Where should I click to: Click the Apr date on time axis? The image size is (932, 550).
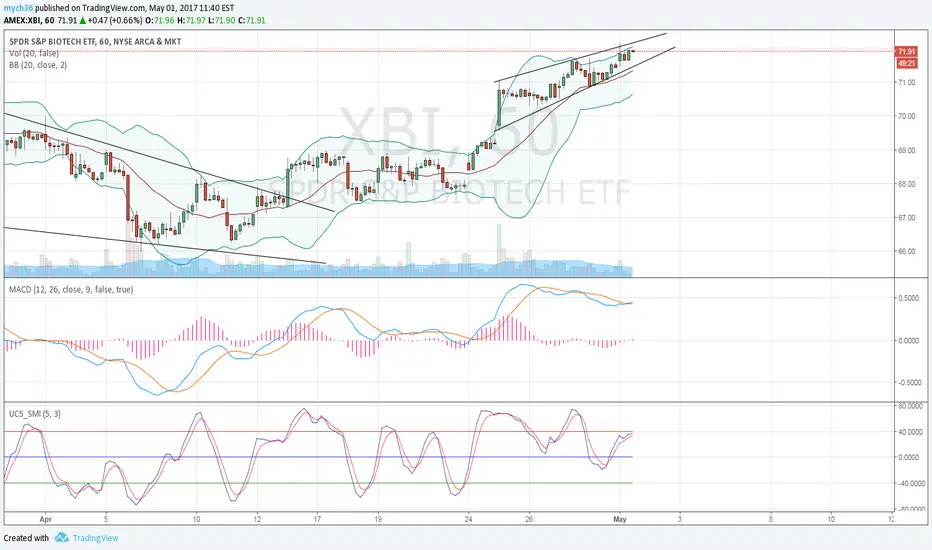pyautogui.click(x=46, y=519)
